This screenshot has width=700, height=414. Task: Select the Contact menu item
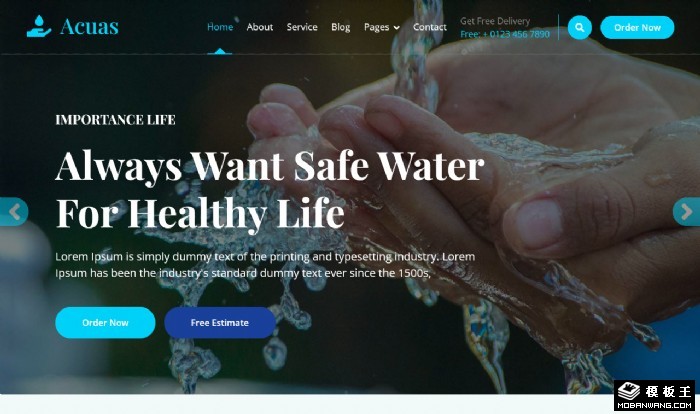click(429, 27)
